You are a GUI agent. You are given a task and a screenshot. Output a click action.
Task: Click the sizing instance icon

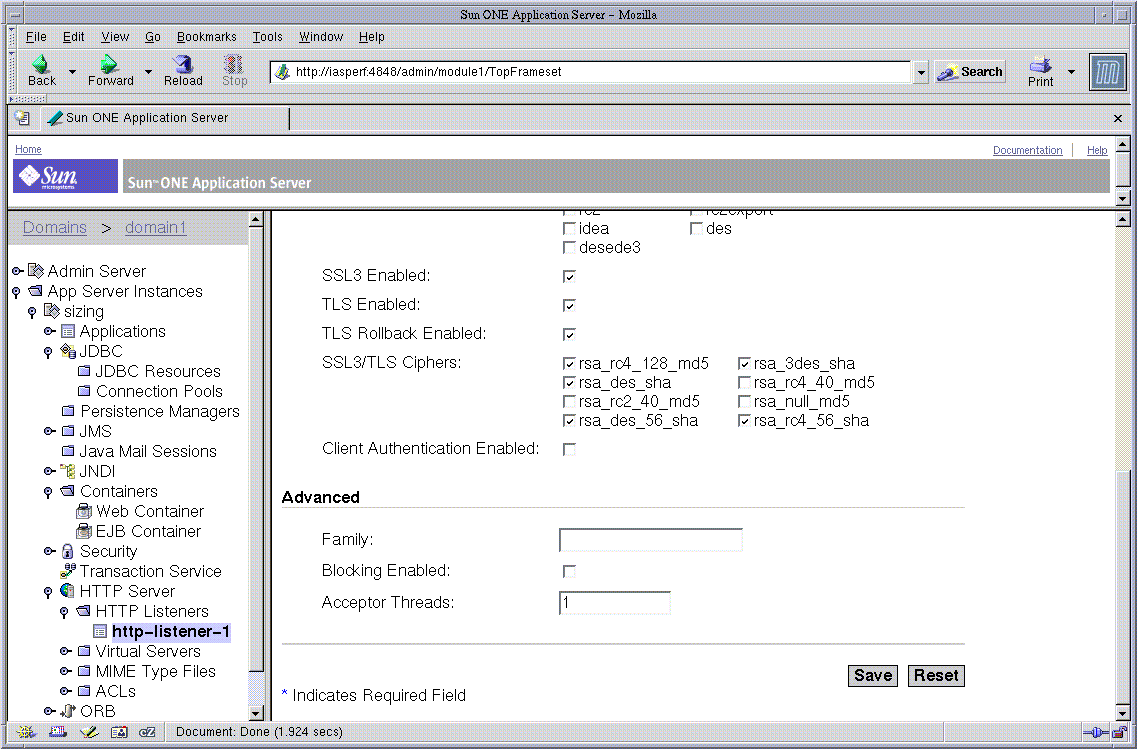(x=51, y=311)
